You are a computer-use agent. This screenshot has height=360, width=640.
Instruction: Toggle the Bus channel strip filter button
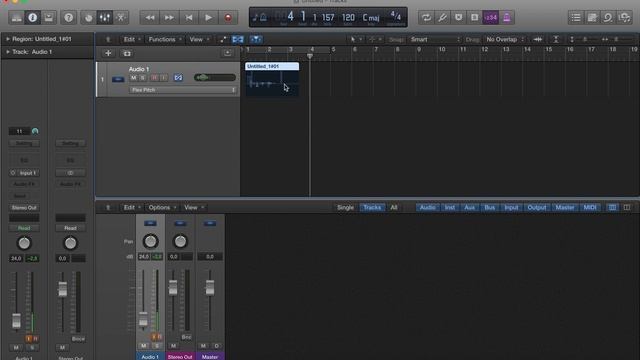pos(489,207)
